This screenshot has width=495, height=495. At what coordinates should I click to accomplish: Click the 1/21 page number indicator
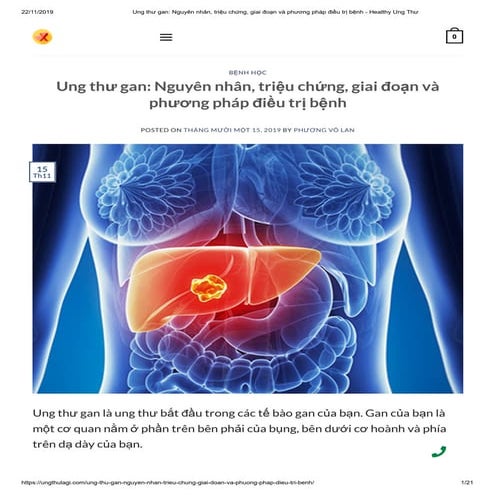(x=467, y=482)
